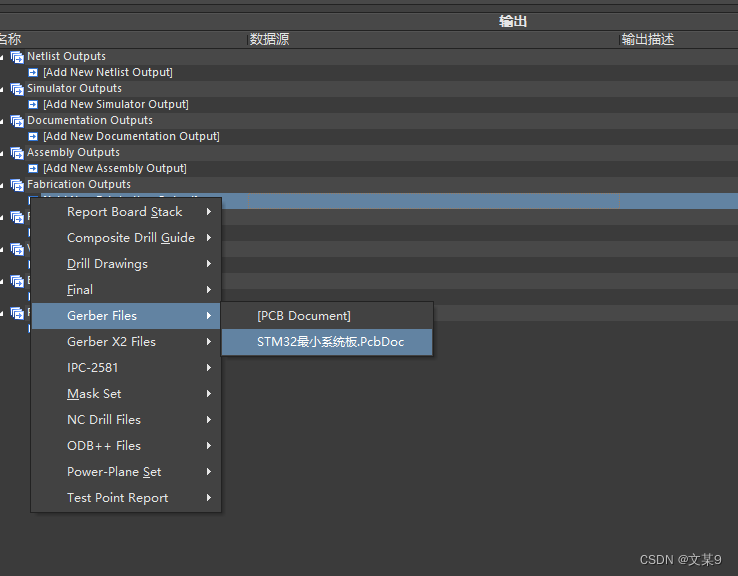Click the Simulator Outputs folder icon
This screenshot has width=738, height=576.
click(17, 89)
